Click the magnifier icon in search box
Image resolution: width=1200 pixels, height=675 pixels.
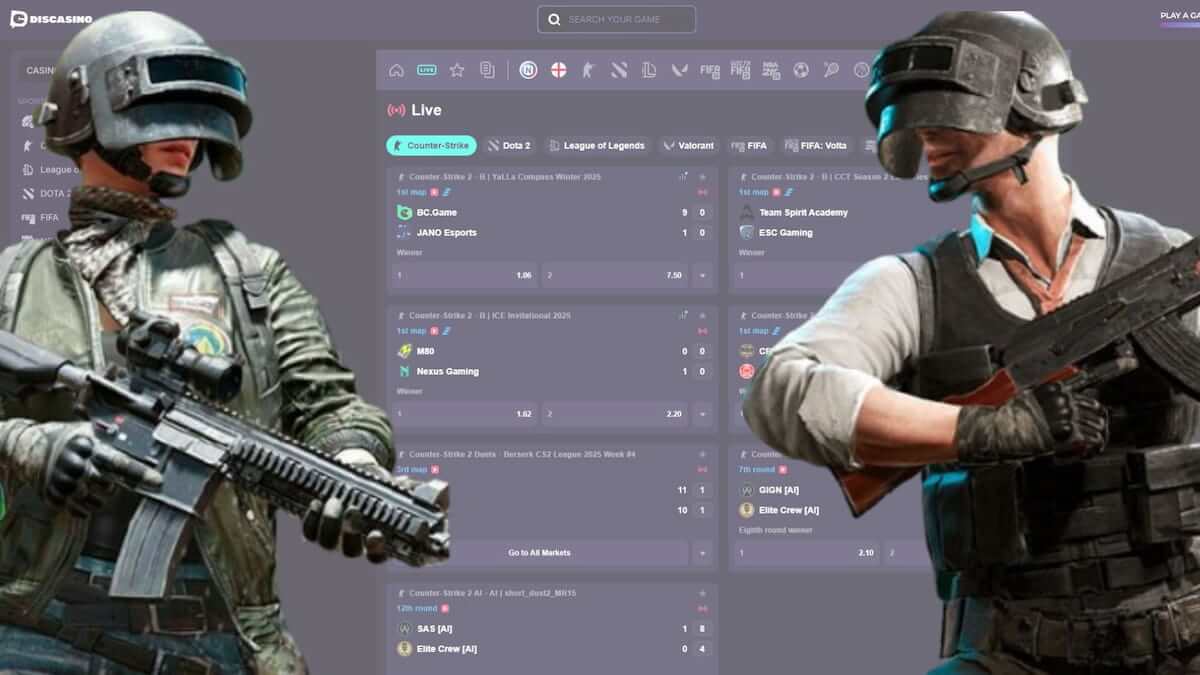[x=555, y=19]
